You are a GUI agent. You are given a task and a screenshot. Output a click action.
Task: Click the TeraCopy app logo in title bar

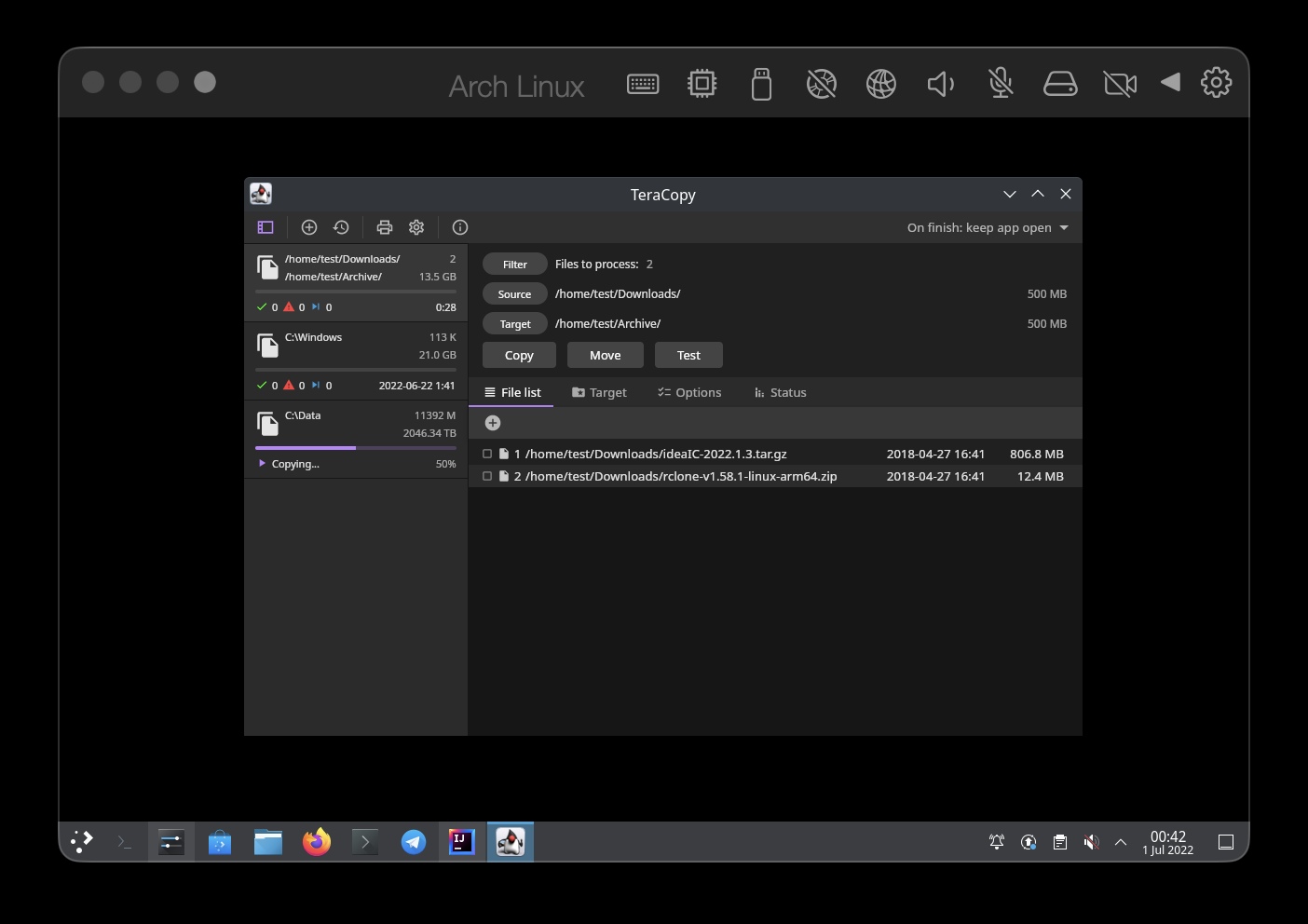point(261,194)
